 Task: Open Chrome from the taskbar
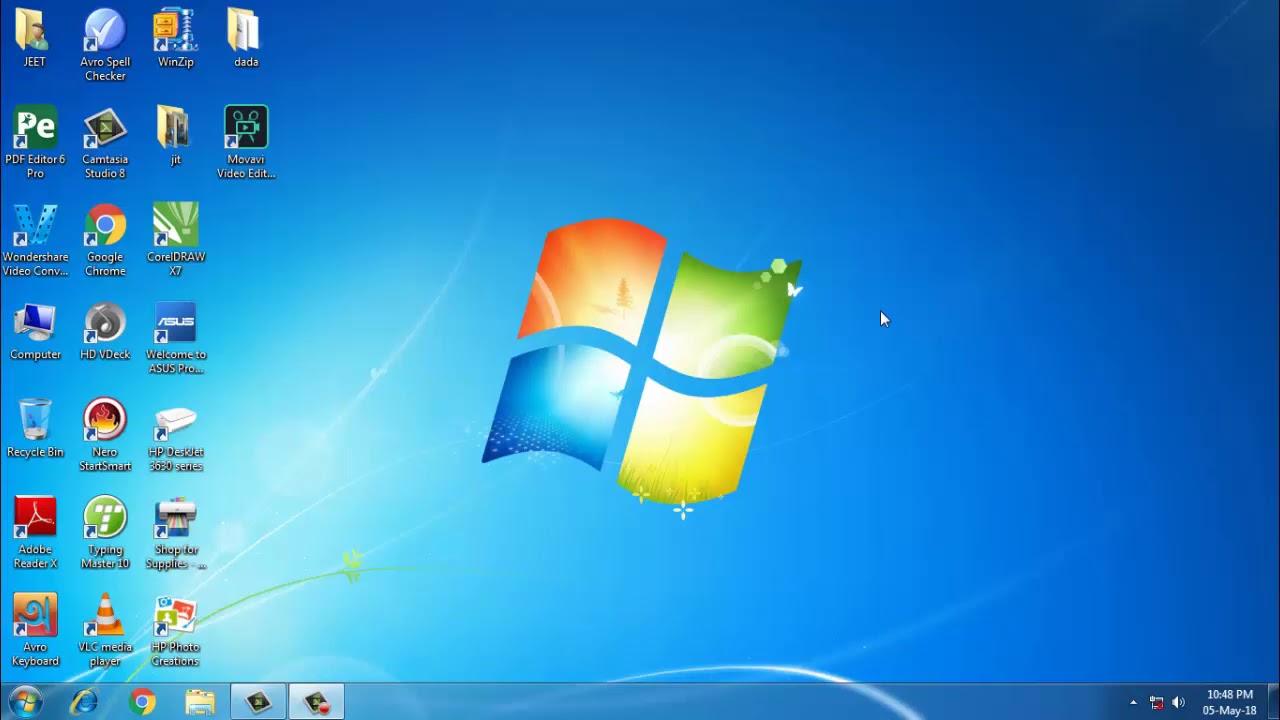(x=143, y=702)
